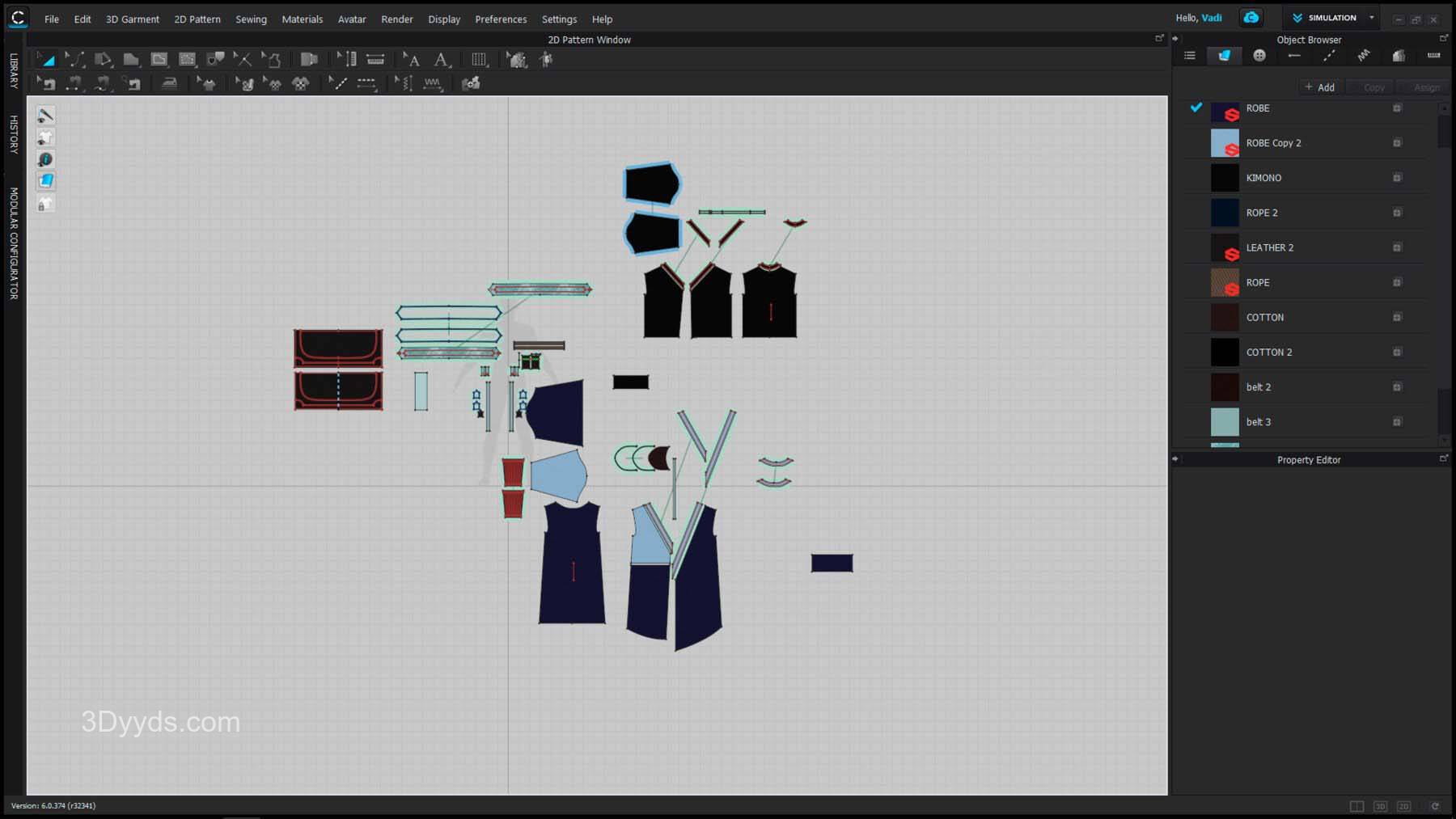Toggle seam line visibility icon in canvas
Viewport: 1456px width, 819px height.
coord(46,116)
